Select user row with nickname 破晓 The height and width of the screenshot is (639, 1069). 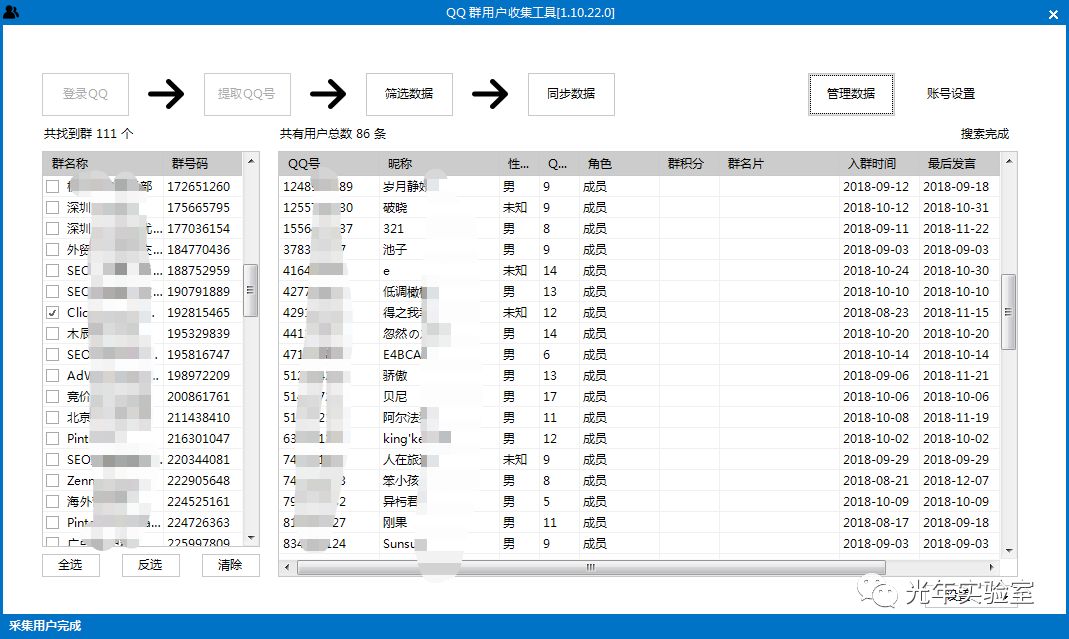(639, 207)
